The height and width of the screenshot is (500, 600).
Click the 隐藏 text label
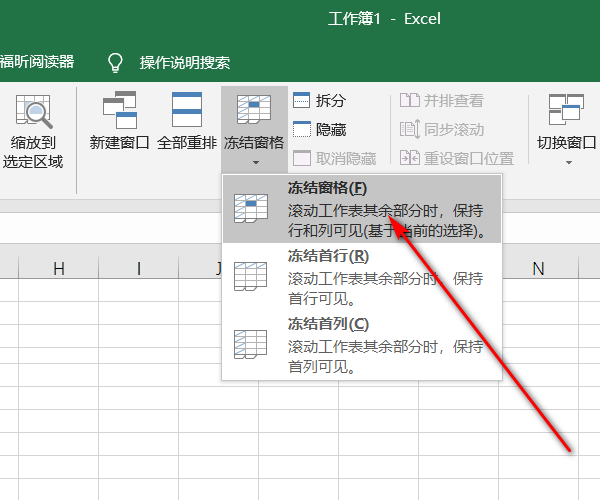tap(331, 130)
